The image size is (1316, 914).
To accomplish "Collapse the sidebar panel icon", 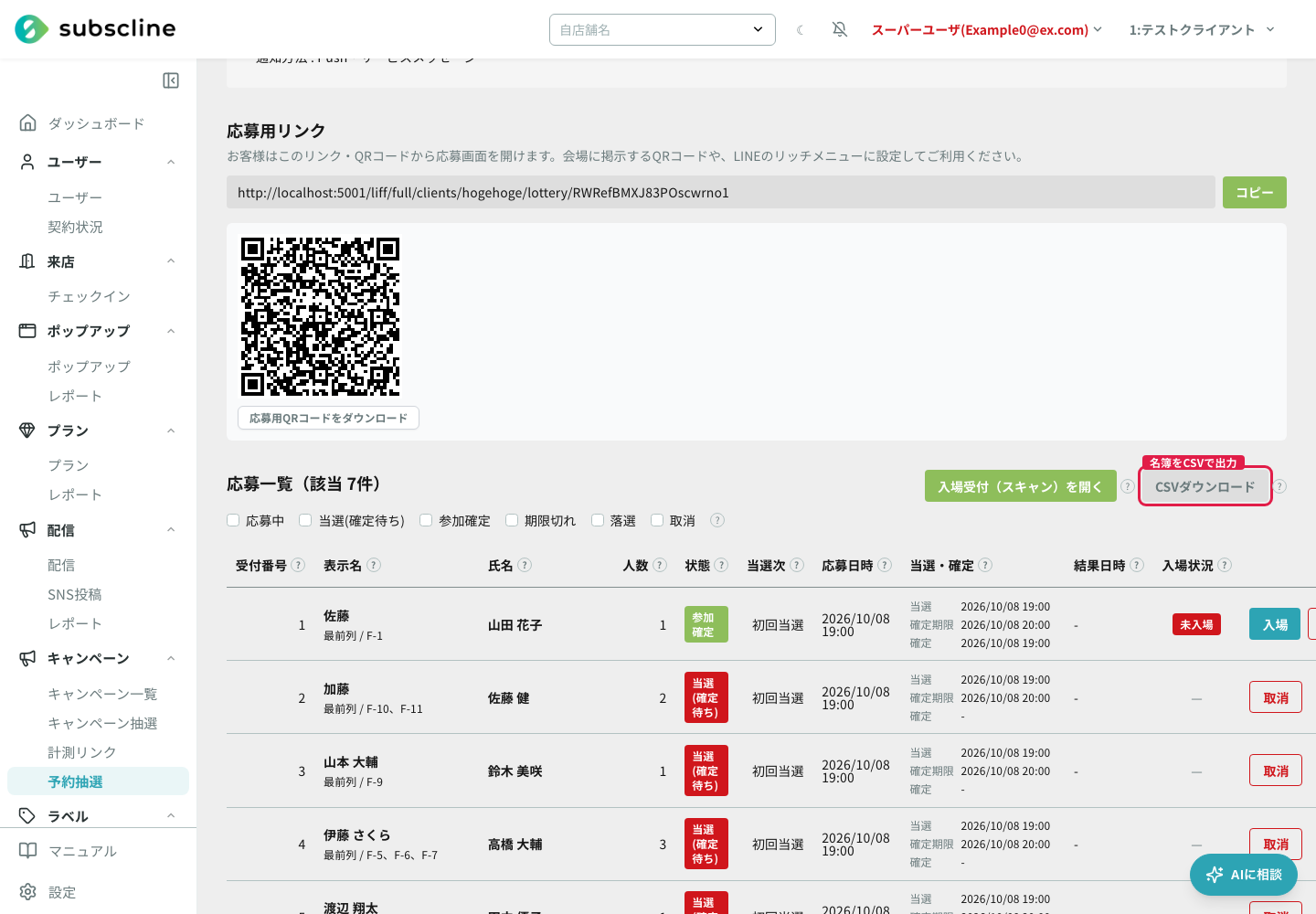I will tap(171, 80).
